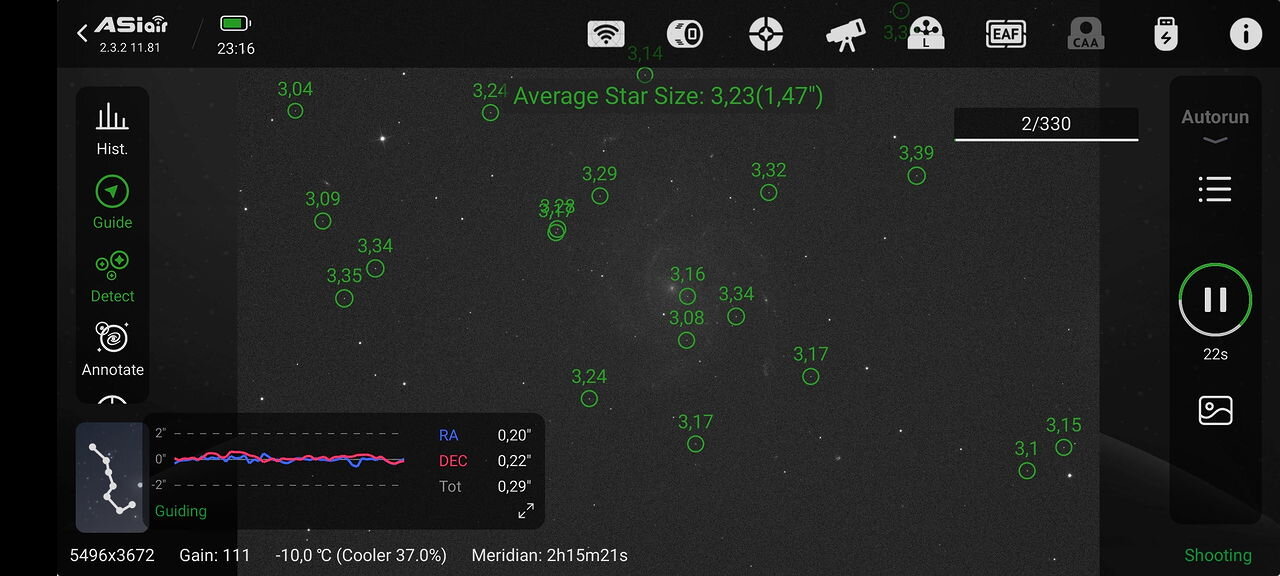Toggle star Detect tool
Screen dimensions: 1280x576
click(112, 276)
